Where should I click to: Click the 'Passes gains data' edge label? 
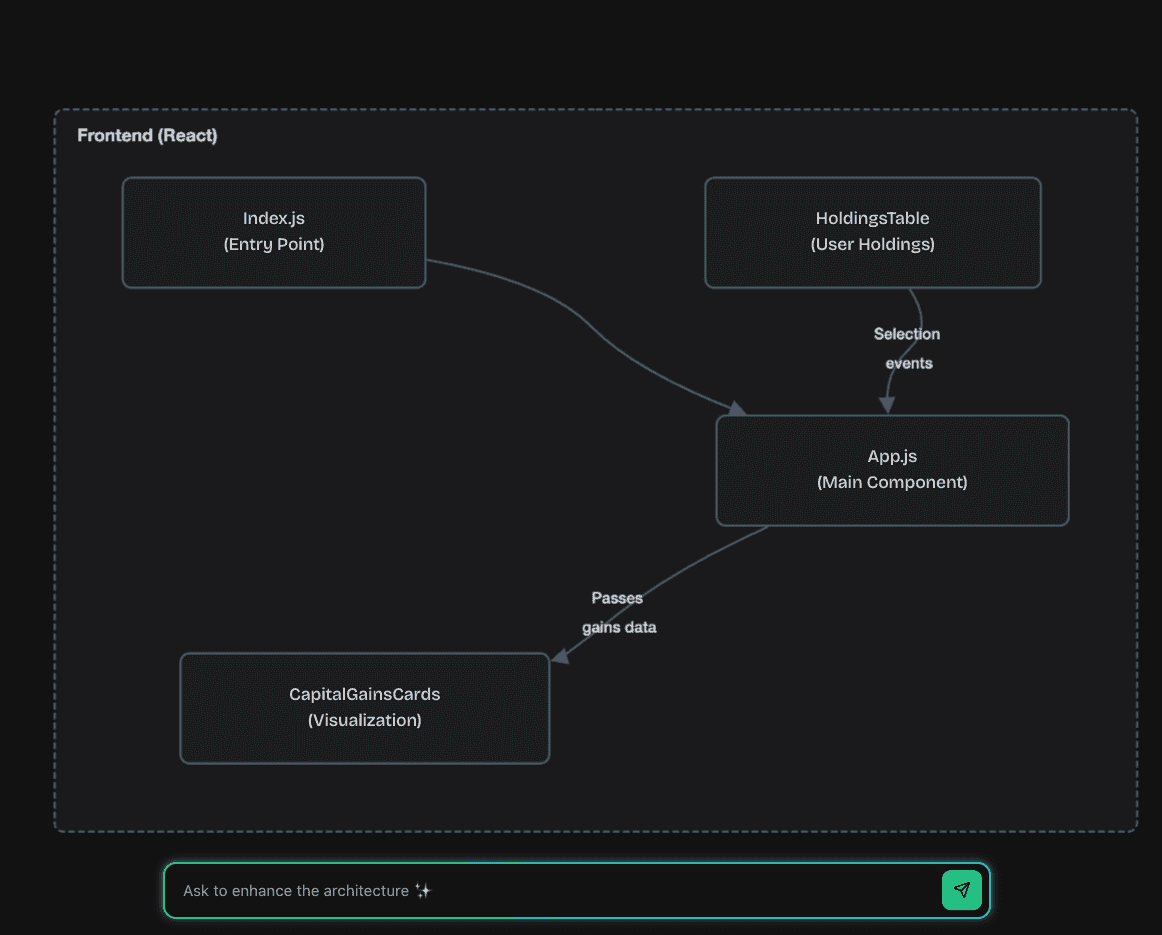[618, 613]
